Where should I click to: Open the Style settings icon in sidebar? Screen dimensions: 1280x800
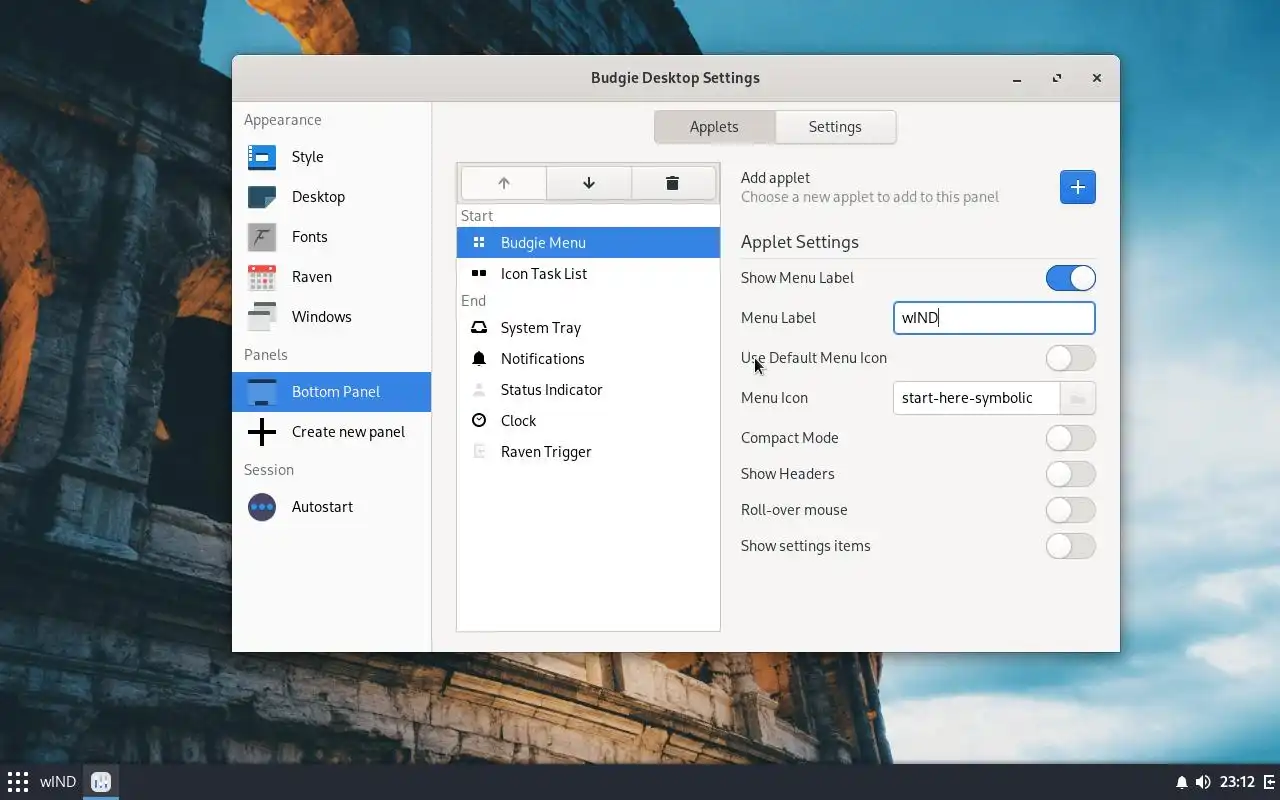[262, 157]
